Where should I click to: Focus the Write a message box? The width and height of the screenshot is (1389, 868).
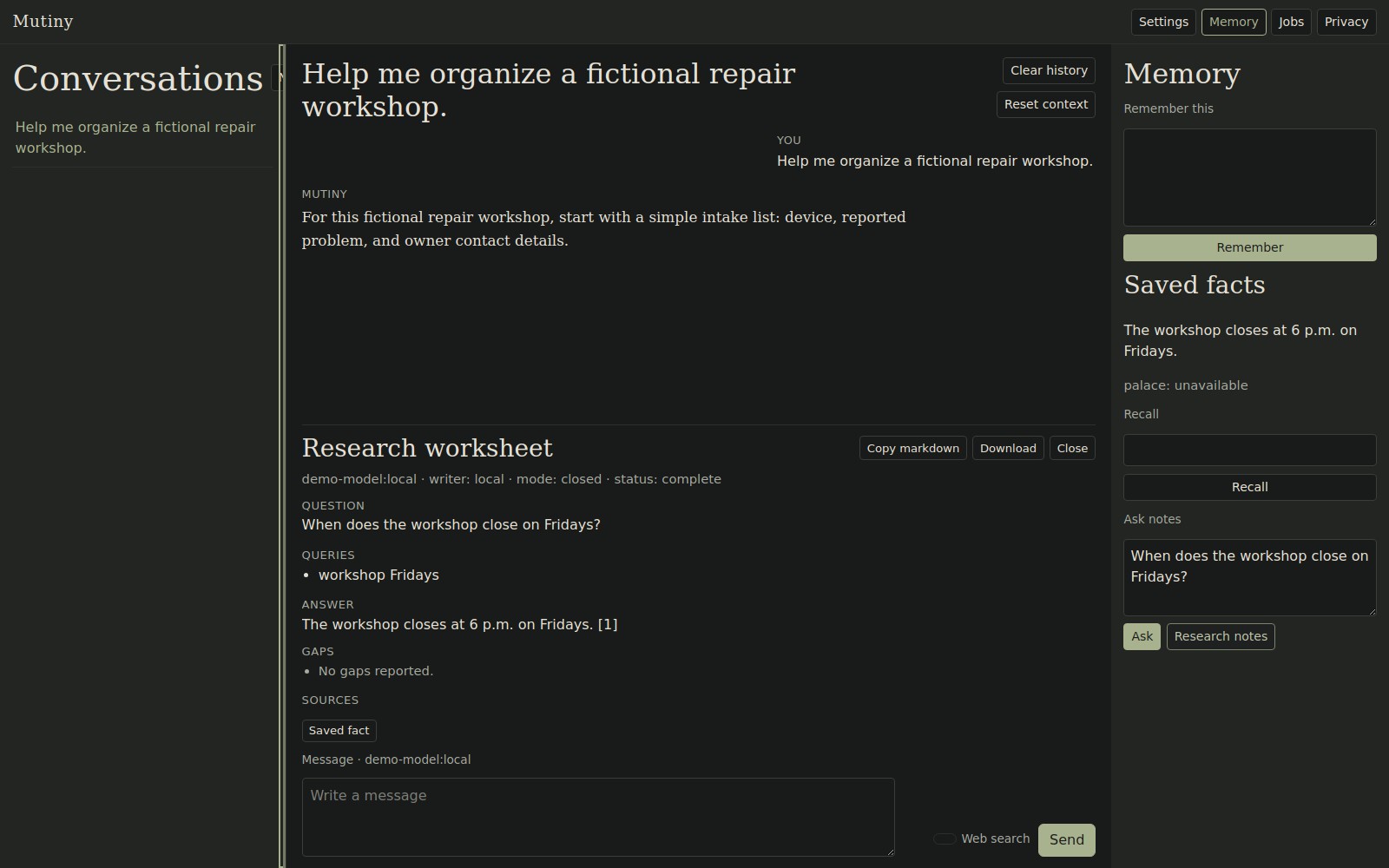pos(598,817)
